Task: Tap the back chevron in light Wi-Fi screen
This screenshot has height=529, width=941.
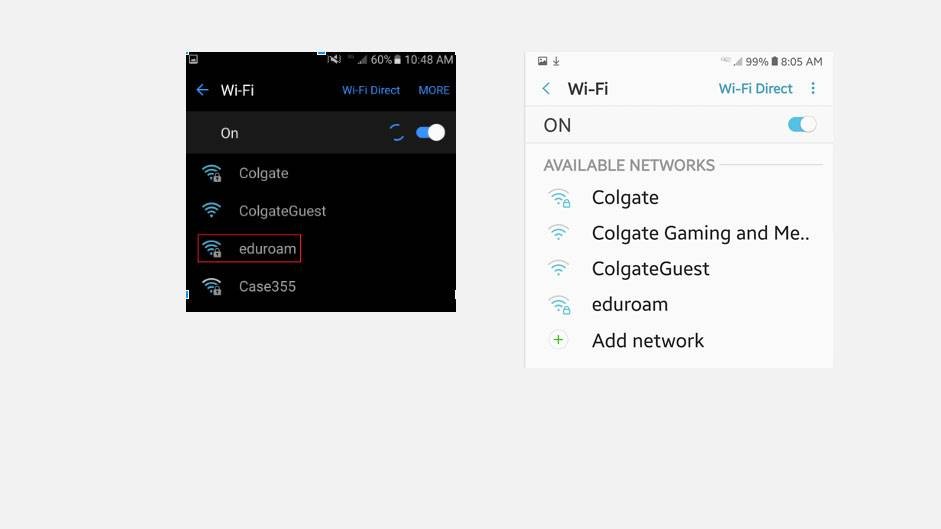Action: tap(546, 89)
